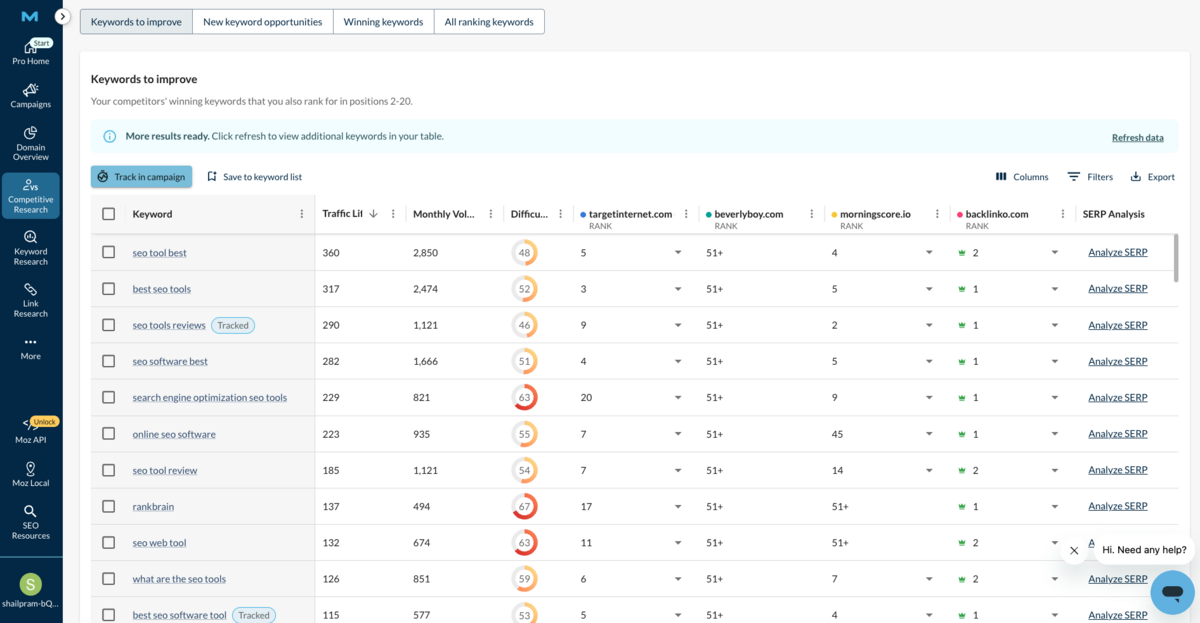Switch to New keyword opportunities tab
Screen dimensions: 1200x623
point(263,22)
